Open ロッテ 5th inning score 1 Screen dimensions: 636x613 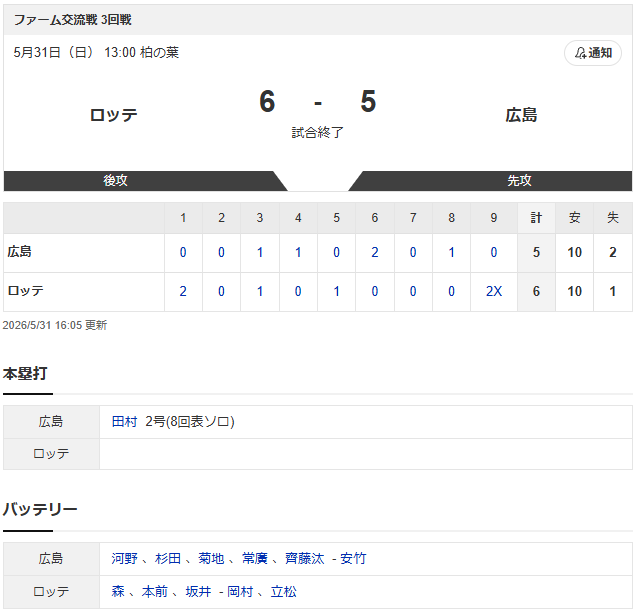336,291
